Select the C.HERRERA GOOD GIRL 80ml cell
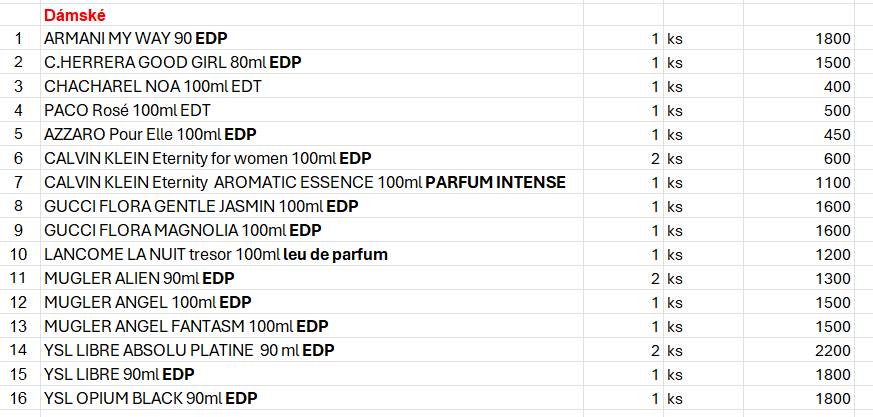This screenshot has width=873, height=417. (x=312, y=62)
